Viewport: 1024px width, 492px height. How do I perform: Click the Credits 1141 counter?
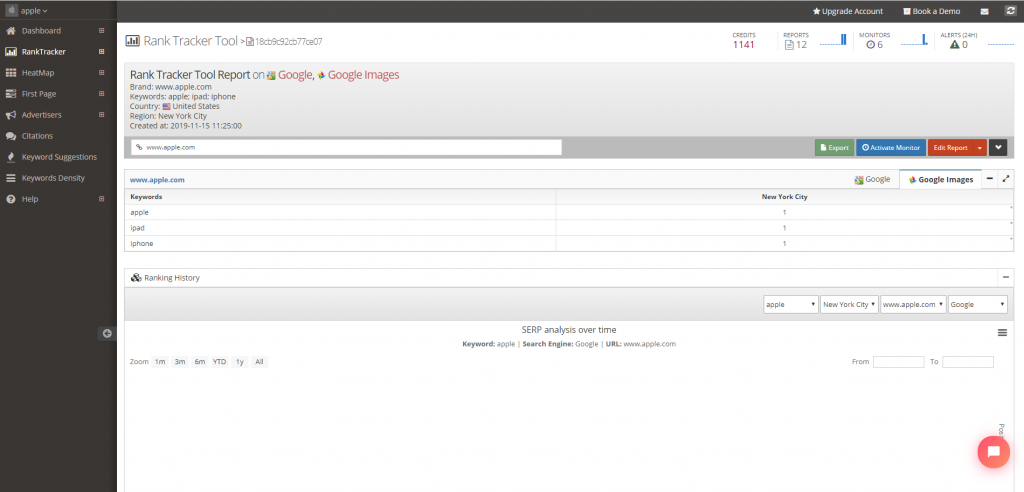[743, 41]
